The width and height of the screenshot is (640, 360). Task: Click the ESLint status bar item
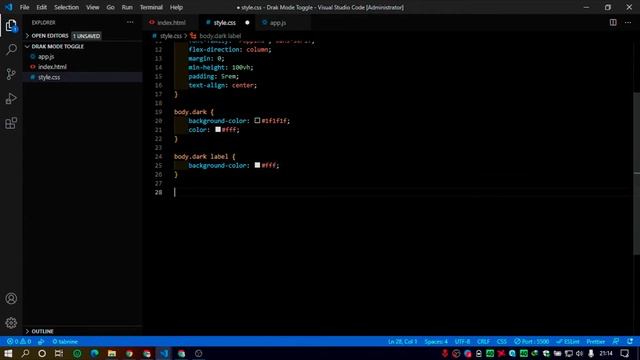(568, 342)
